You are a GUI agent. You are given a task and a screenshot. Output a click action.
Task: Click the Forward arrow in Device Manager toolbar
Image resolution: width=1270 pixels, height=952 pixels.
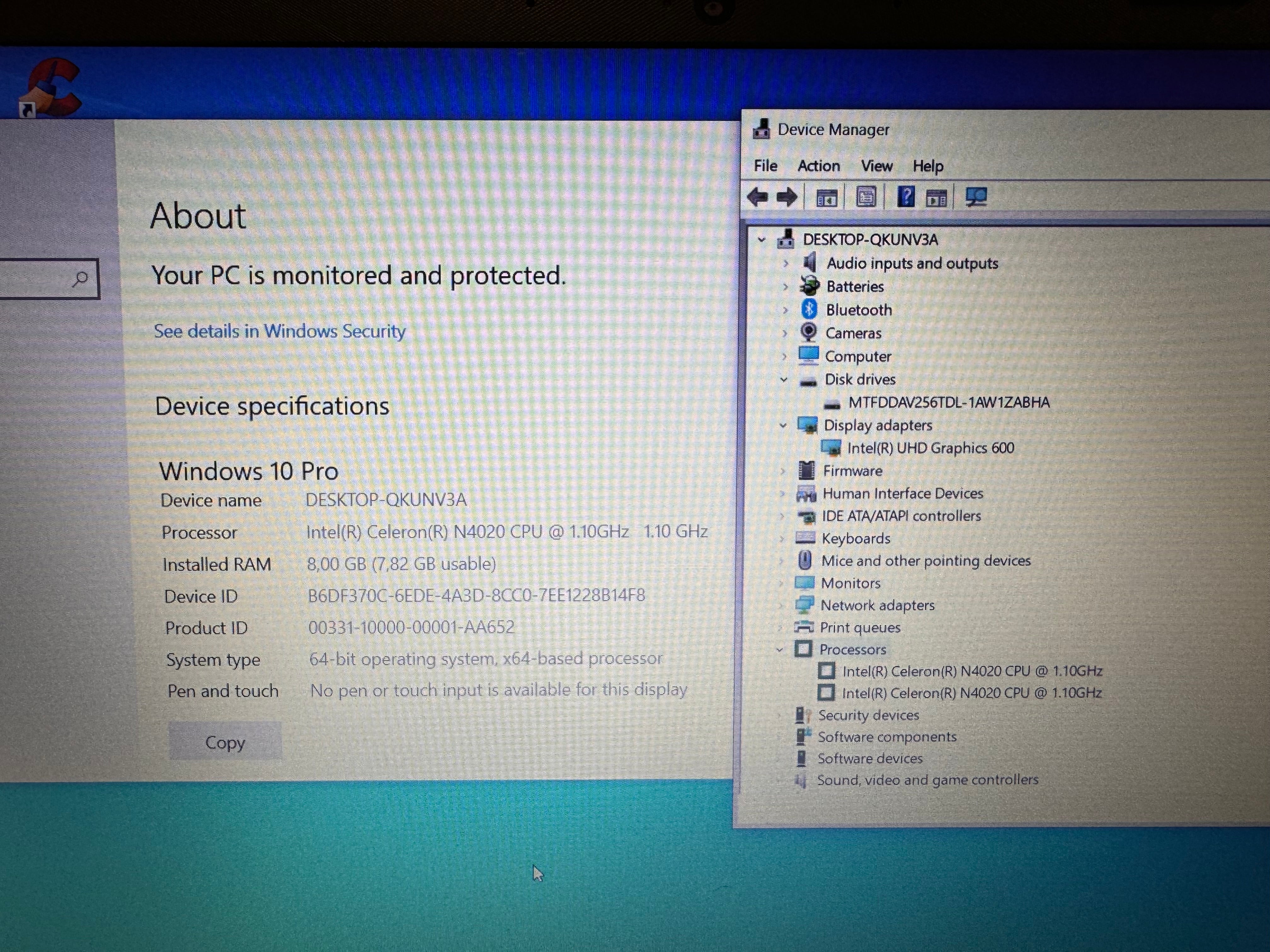787,197
